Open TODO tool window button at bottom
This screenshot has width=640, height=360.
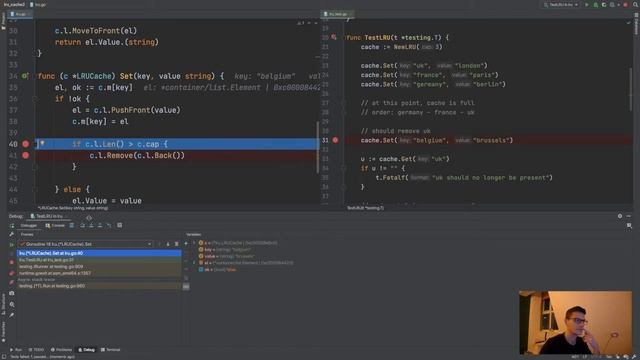point(36,350)
